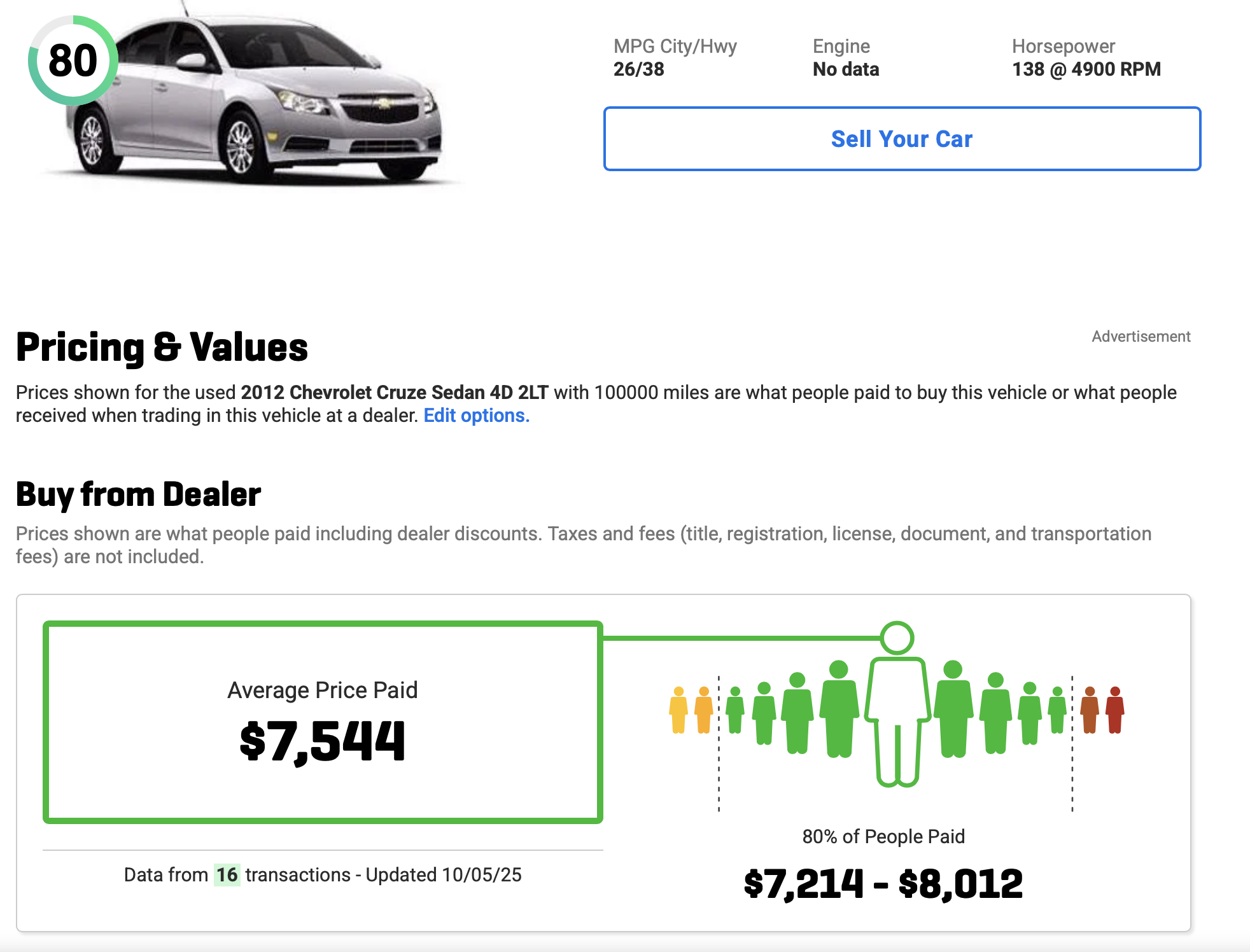Click the Advertisement label

pos(1141,337)
